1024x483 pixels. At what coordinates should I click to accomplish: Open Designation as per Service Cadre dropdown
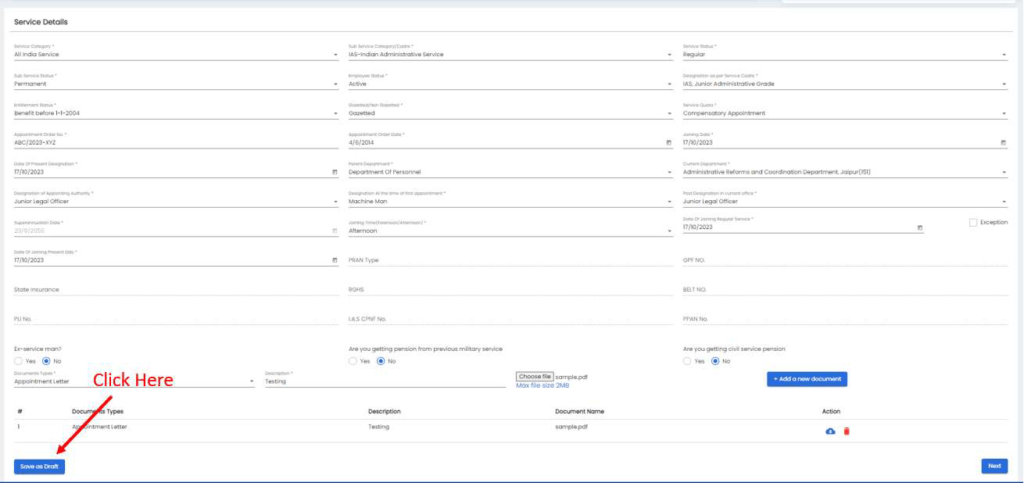[x=844, y=84]
